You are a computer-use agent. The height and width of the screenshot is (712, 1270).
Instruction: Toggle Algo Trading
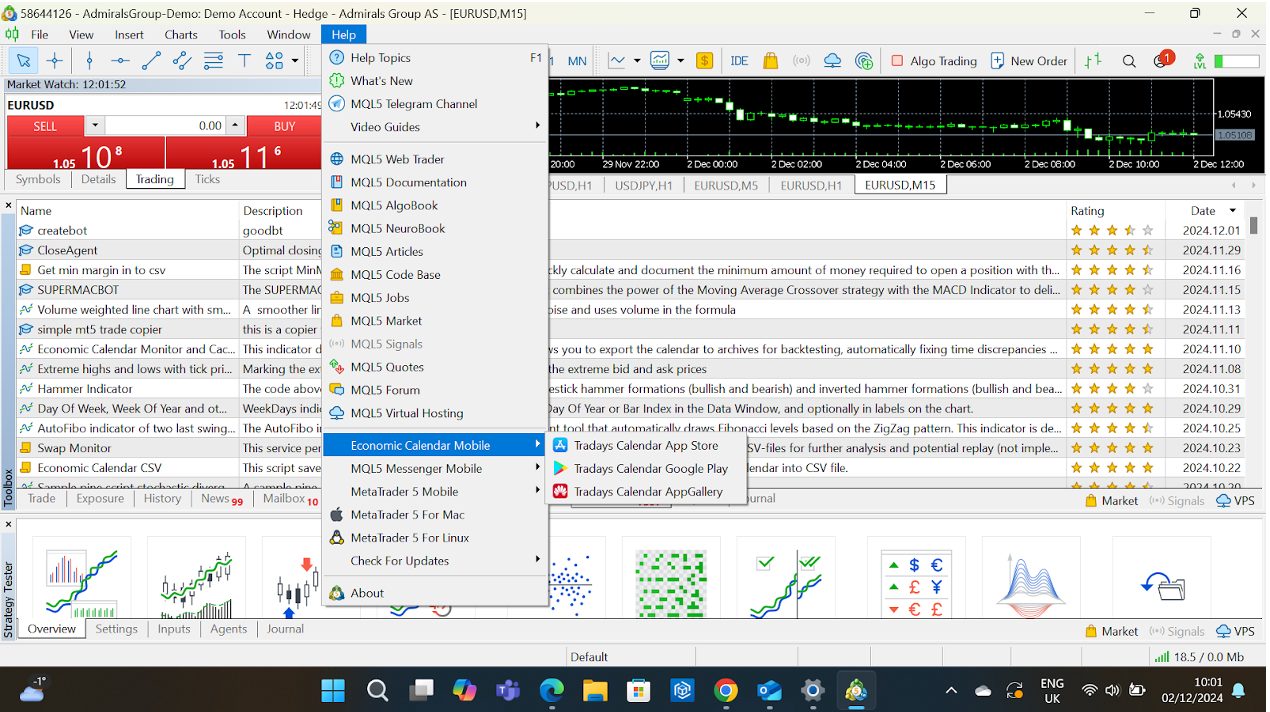[x=933, y=61]
